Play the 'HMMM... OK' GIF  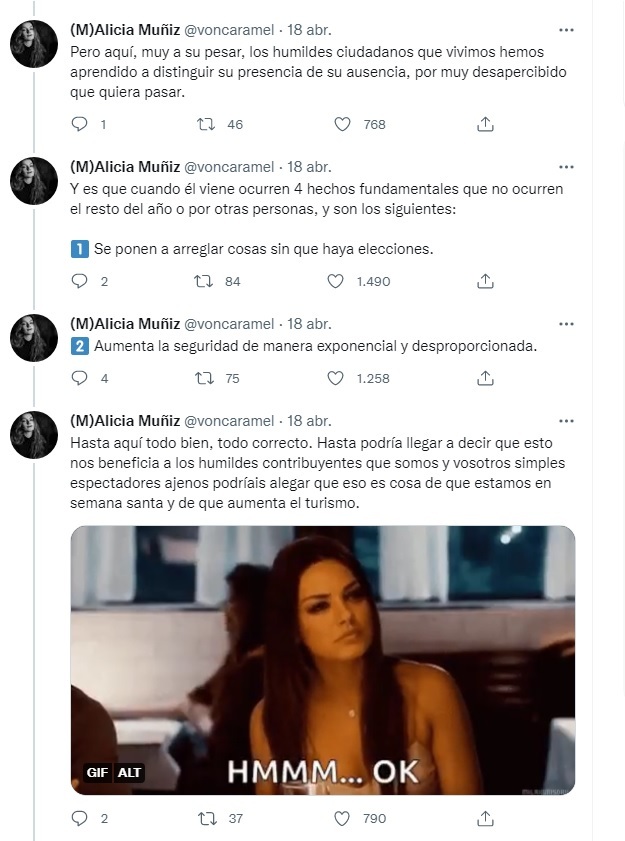coord(322,660)
